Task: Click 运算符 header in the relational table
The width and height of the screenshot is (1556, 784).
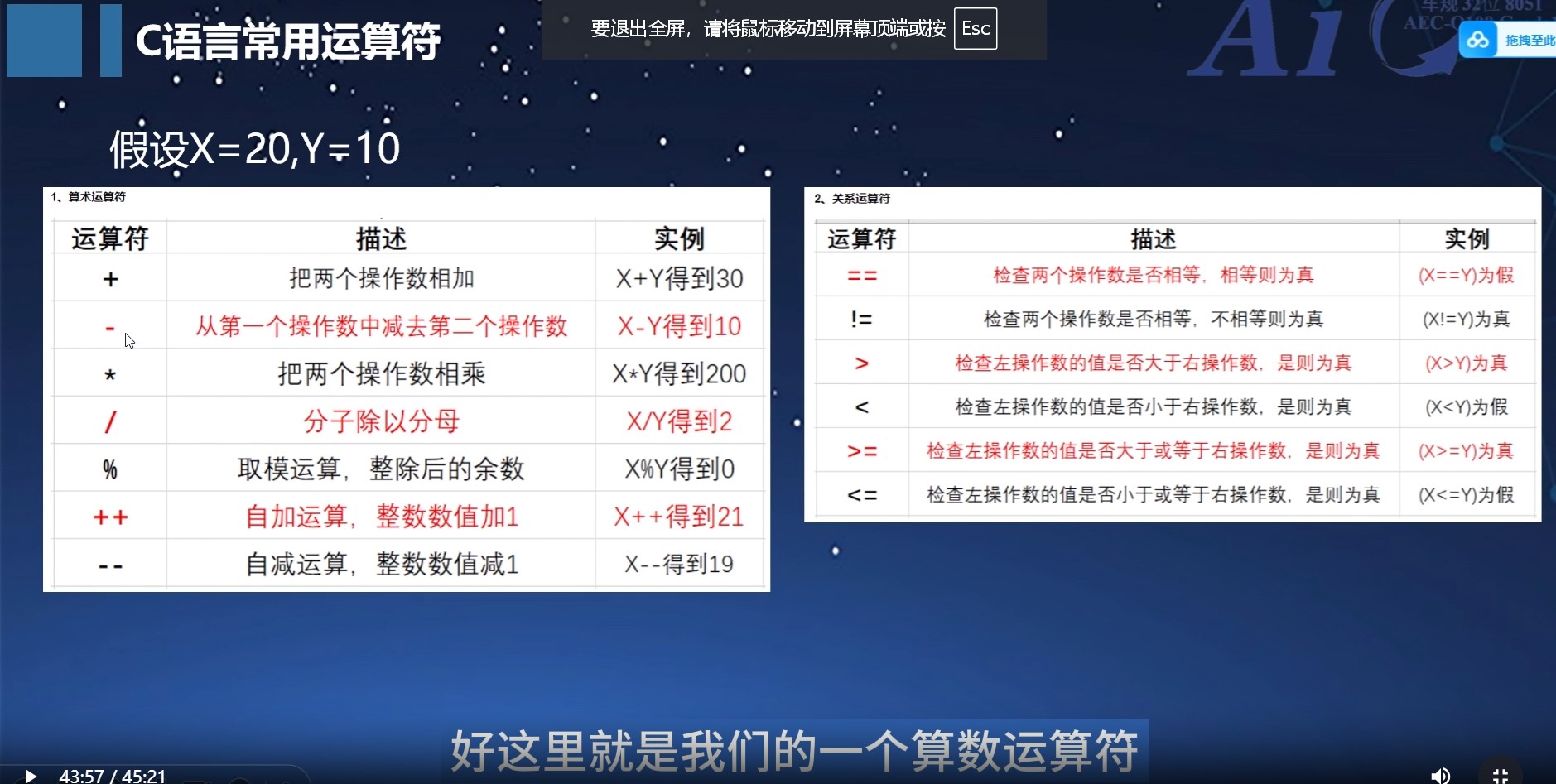Action: [861, 239]
